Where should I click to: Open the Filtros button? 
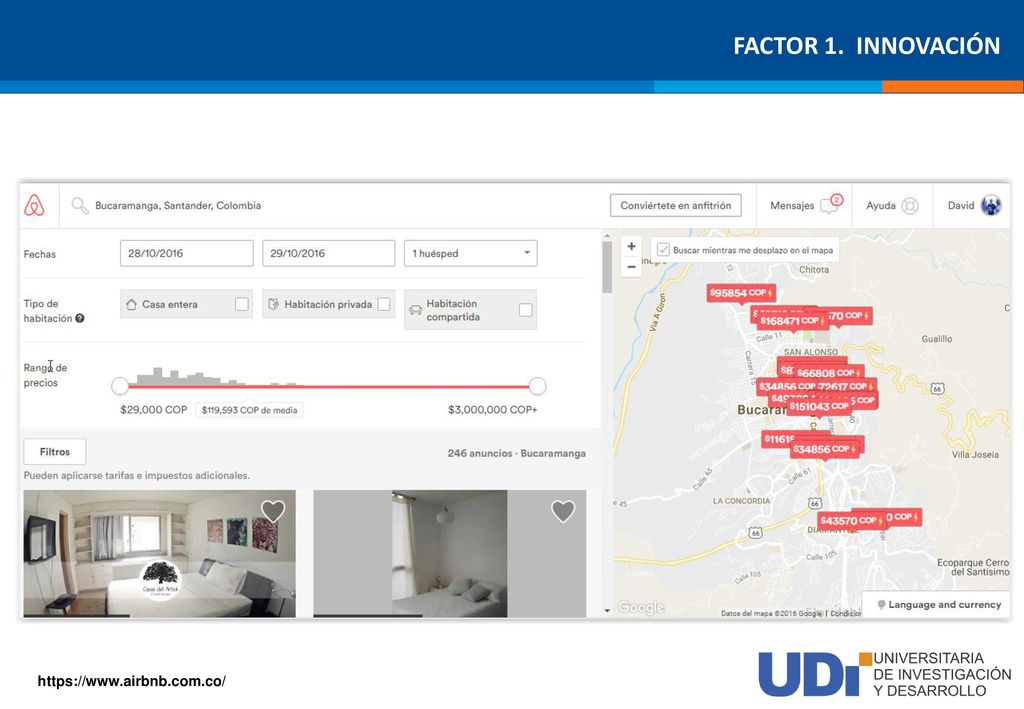coord(55,452)
